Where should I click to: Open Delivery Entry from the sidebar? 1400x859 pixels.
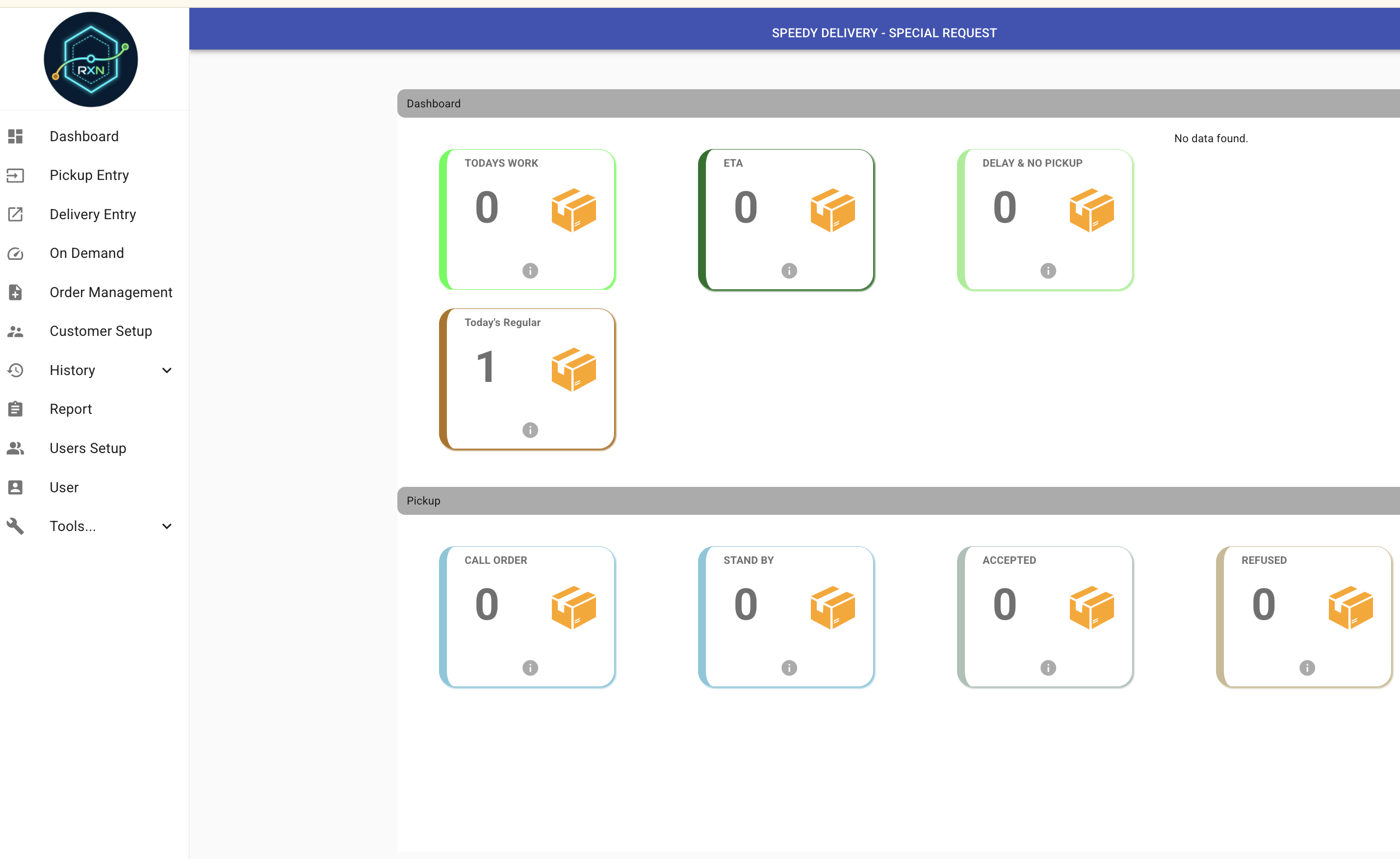(x=93, y=214)
